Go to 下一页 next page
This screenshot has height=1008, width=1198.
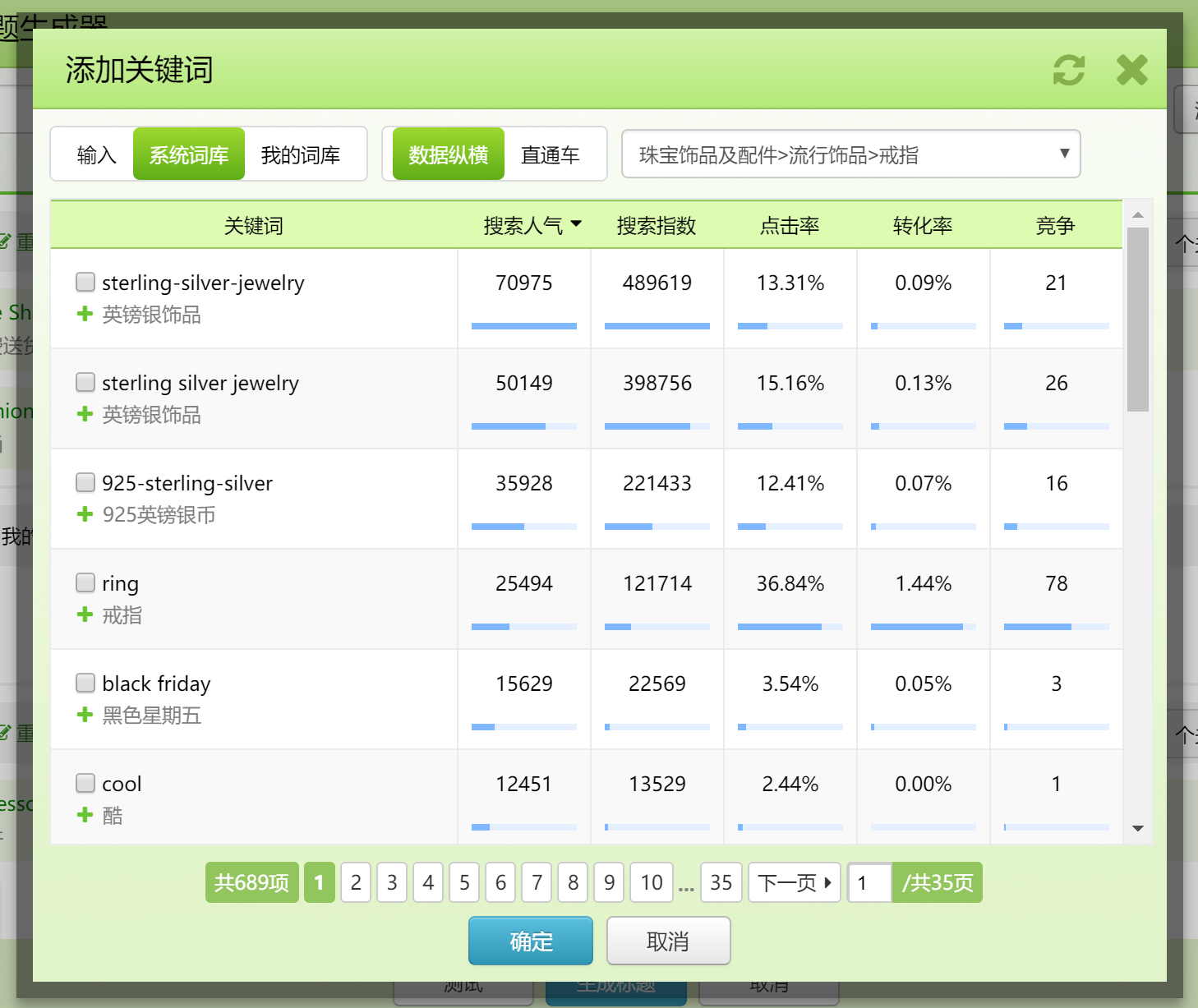[795, 882]
